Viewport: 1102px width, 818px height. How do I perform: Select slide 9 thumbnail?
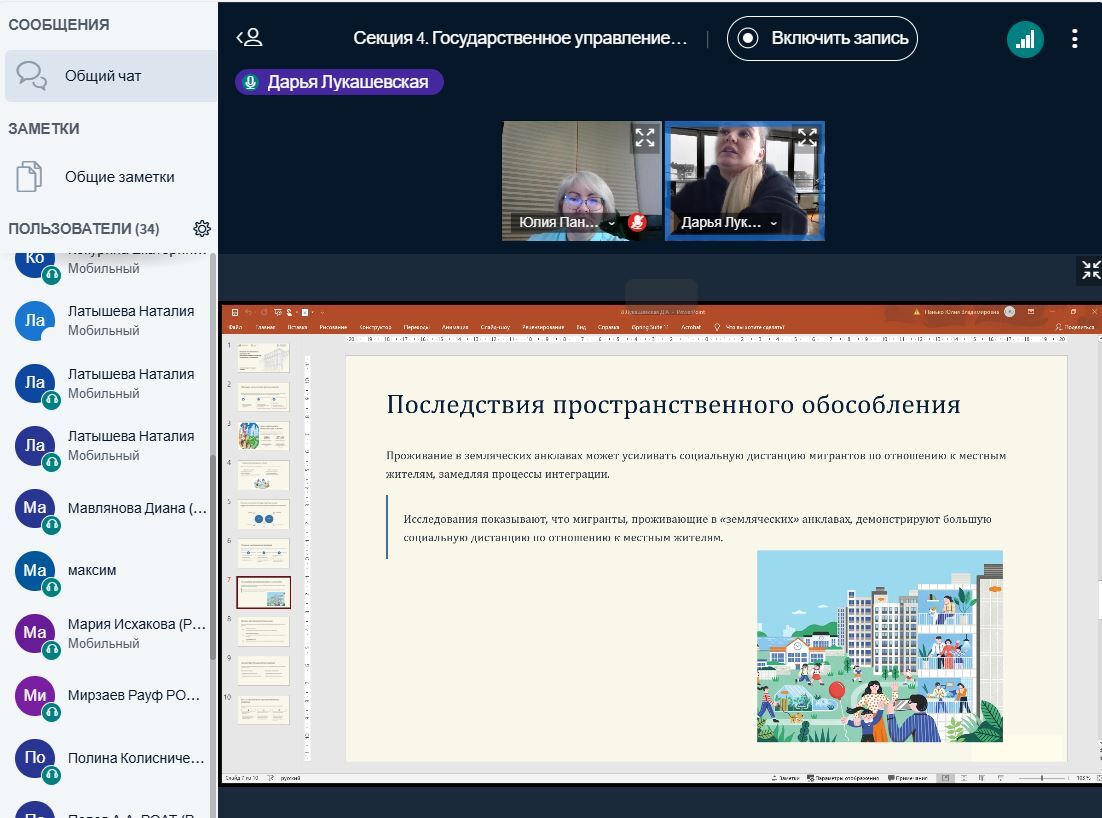click(264, 670)
